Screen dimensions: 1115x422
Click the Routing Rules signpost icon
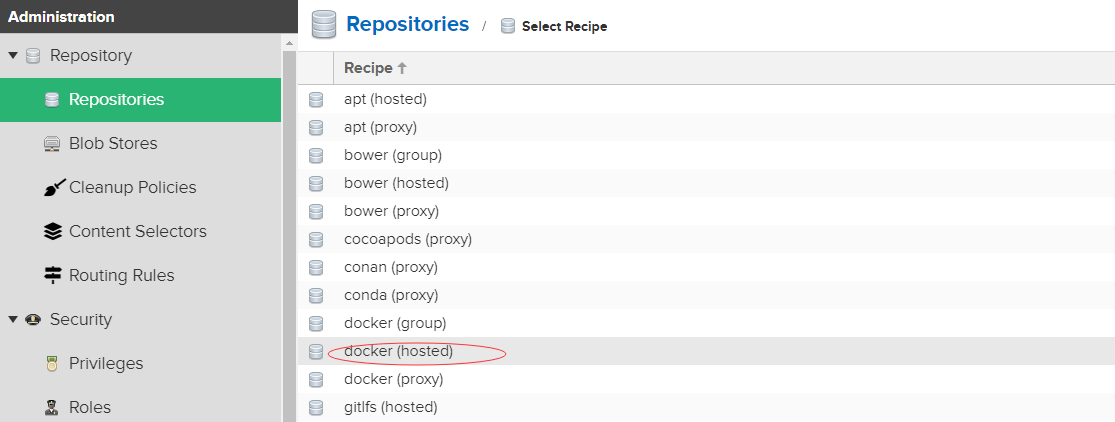53,276
